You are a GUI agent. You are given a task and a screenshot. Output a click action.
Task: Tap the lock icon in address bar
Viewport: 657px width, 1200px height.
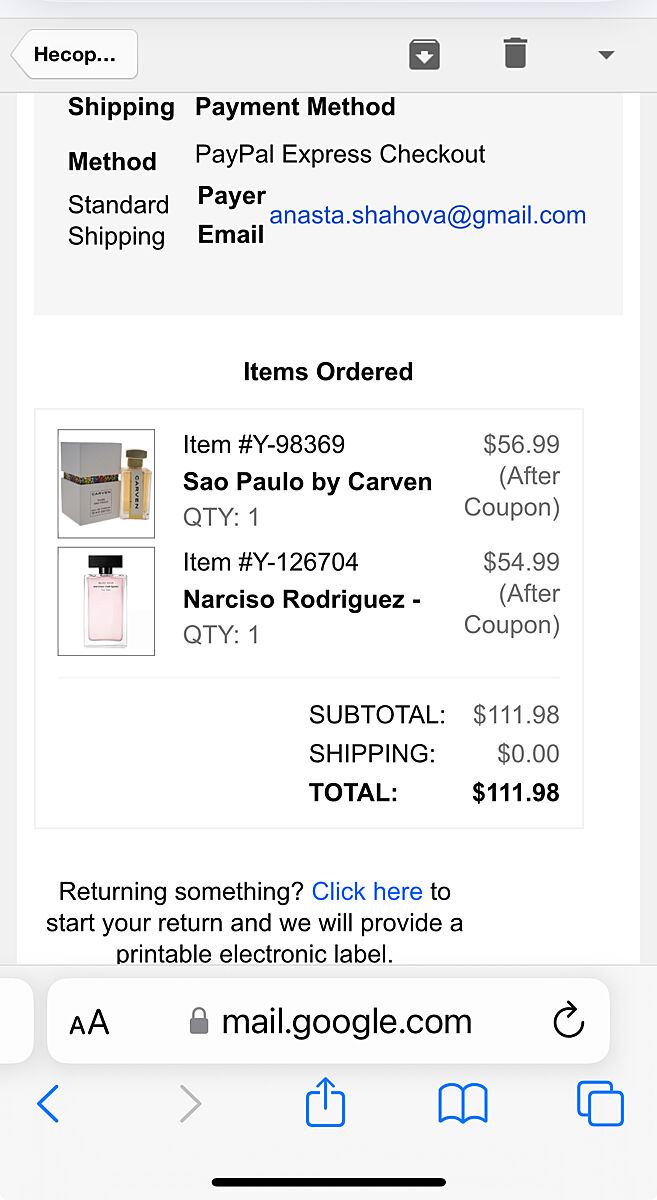pyautogui.click(x=199, y=1022)
